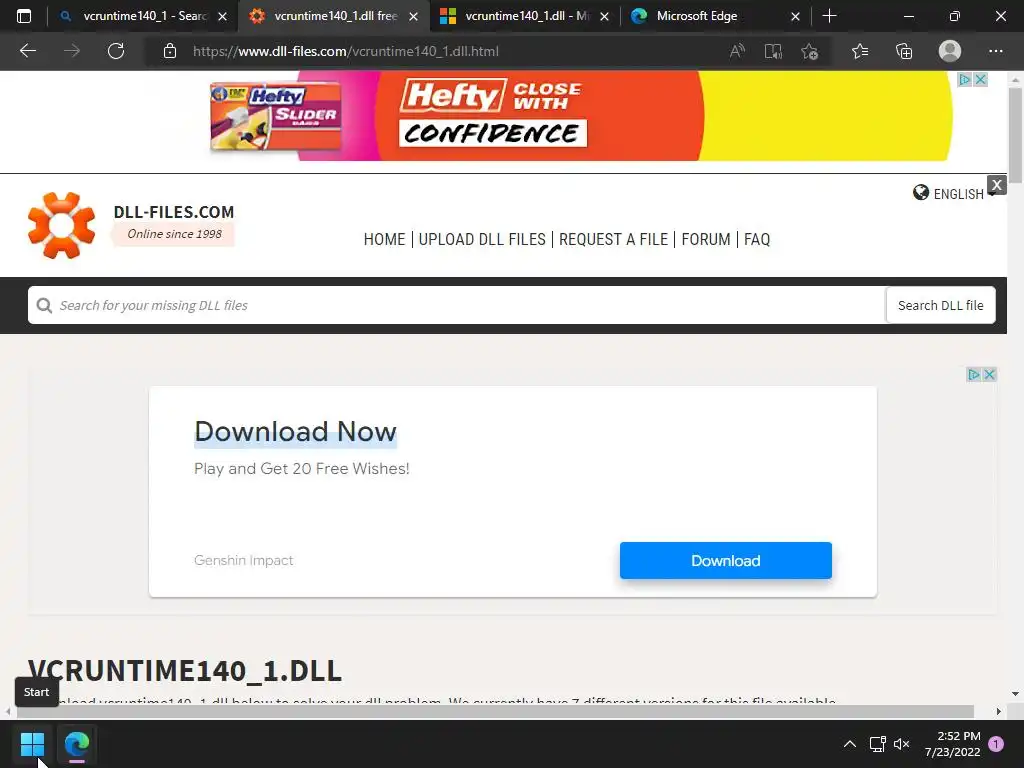
Task: Close the vcruntime140_1.dll free tab
Action: click(x=413, y=16)
